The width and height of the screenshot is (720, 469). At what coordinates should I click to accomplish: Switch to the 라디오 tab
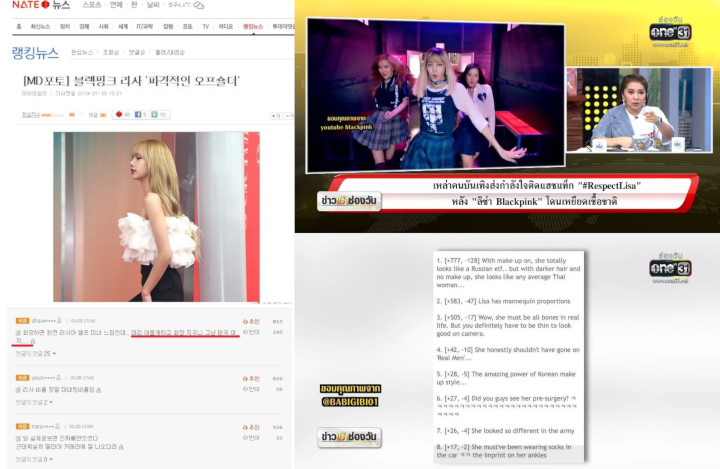pyautogui.click(x=226, y=27)
